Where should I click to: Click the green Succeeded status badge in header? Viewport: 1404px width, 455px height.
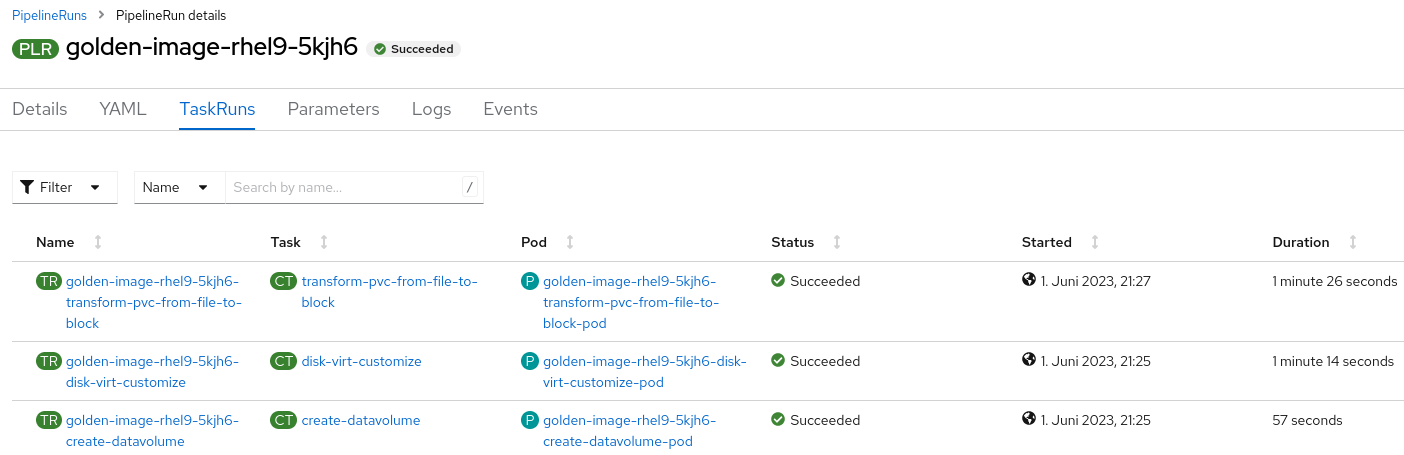tap(413, 49)
